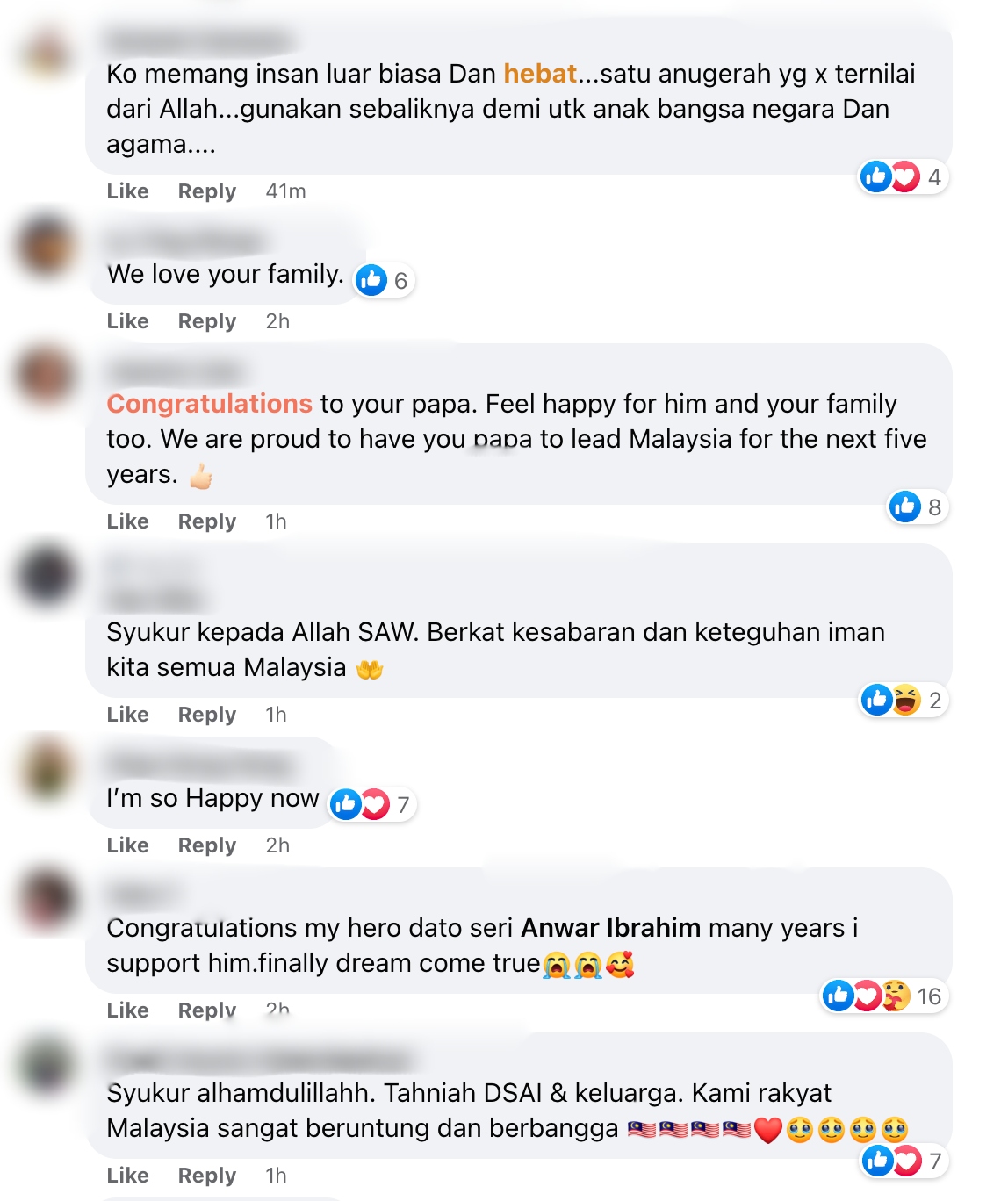The width and height of the screenshot is (1008, 1201).
Task: Like the Syukur kepada Allah SAW comment
Action: click(x=128, y=715)
